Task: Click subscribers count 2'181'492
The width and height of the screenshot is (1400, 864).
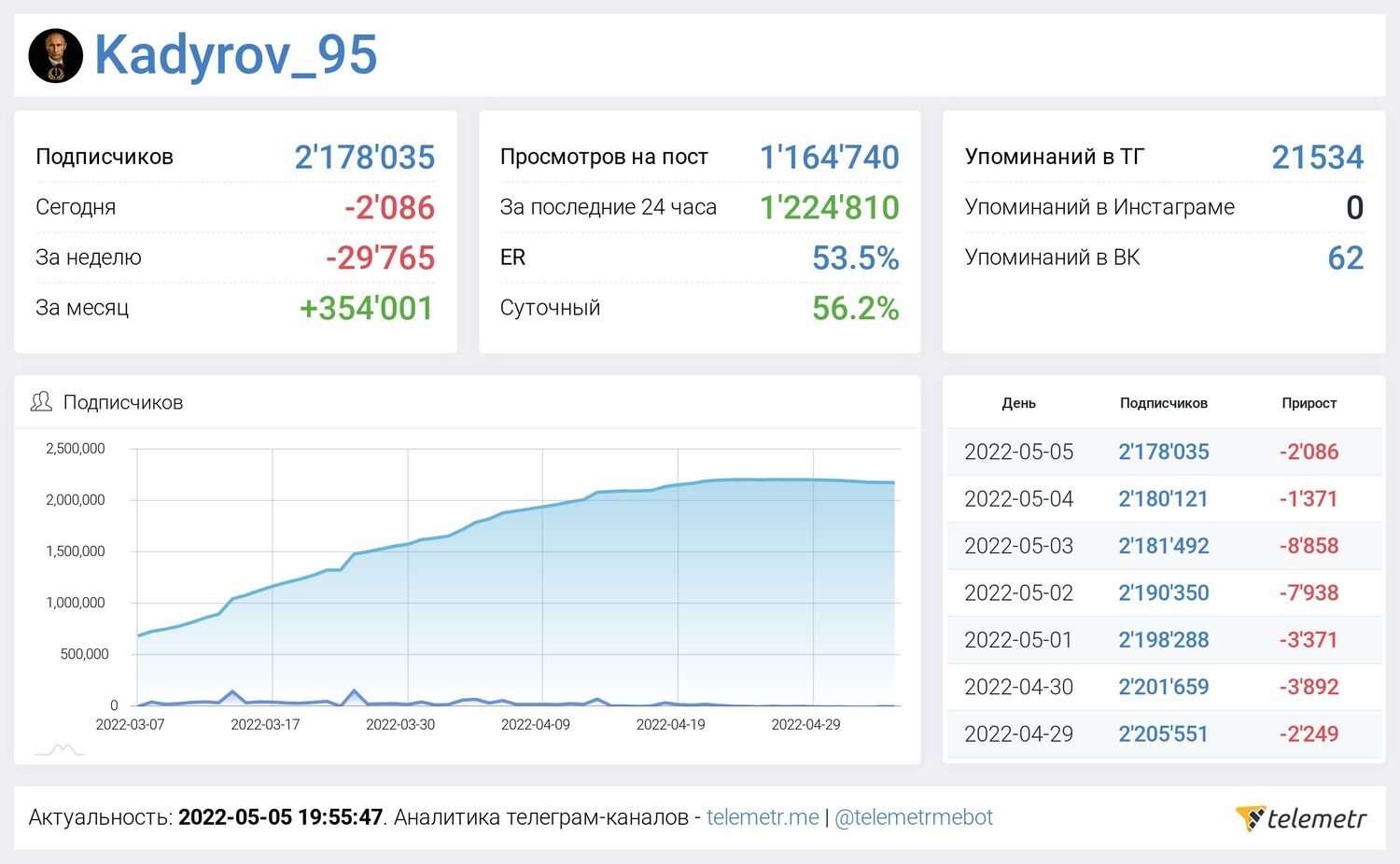Action: (x=1164, y=546)
